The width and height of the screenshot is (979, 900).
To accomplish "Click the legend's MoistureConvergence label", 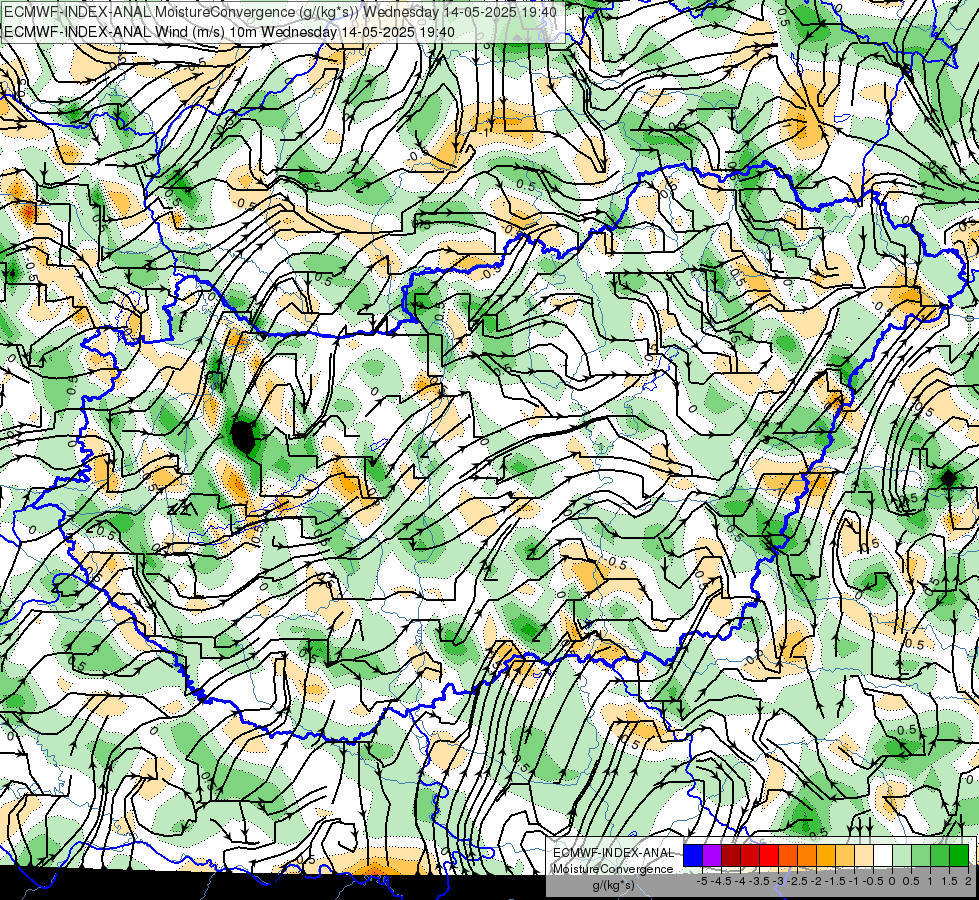I will (613, 869).
